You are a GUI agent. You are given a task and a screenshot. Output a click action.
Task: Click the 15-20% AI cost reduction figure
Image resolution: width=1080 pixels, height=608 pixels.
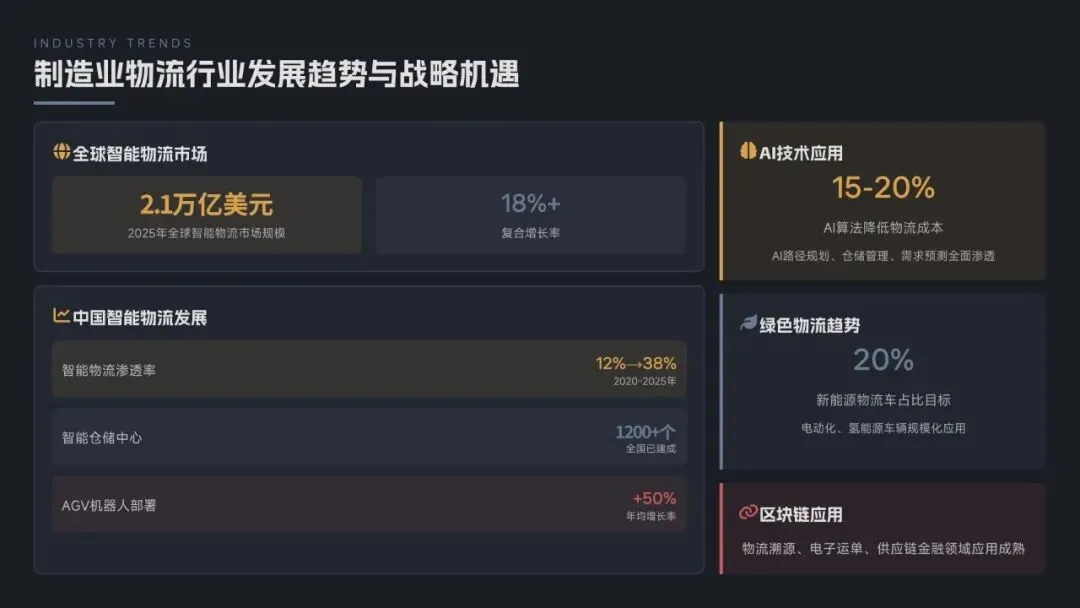pos(883,187)
